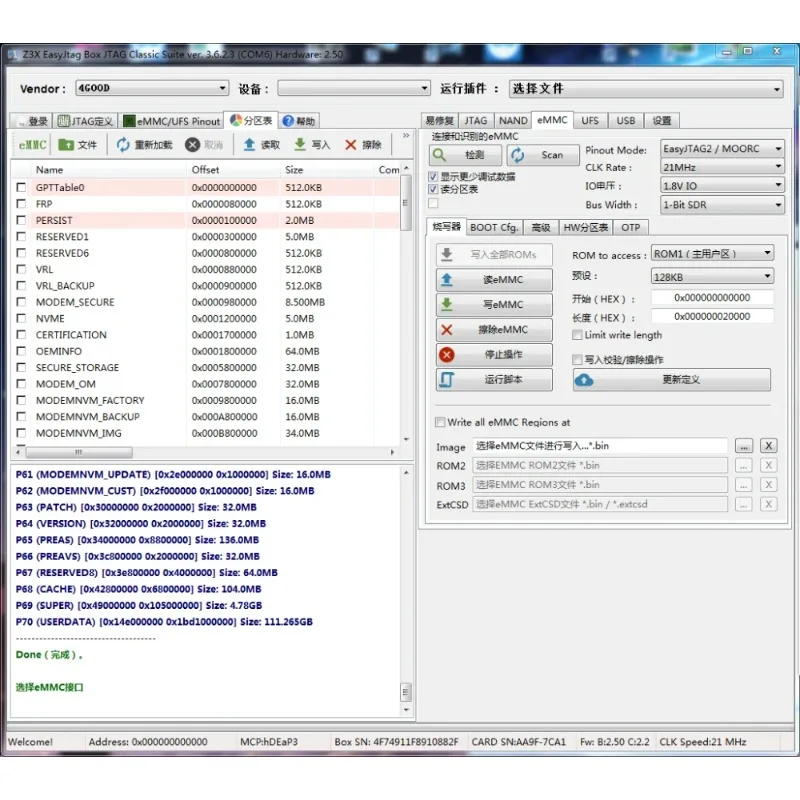Viewport: 800px width, 800px height.
Task: Open the BOOT Cfg. tab
Action: 494,227
